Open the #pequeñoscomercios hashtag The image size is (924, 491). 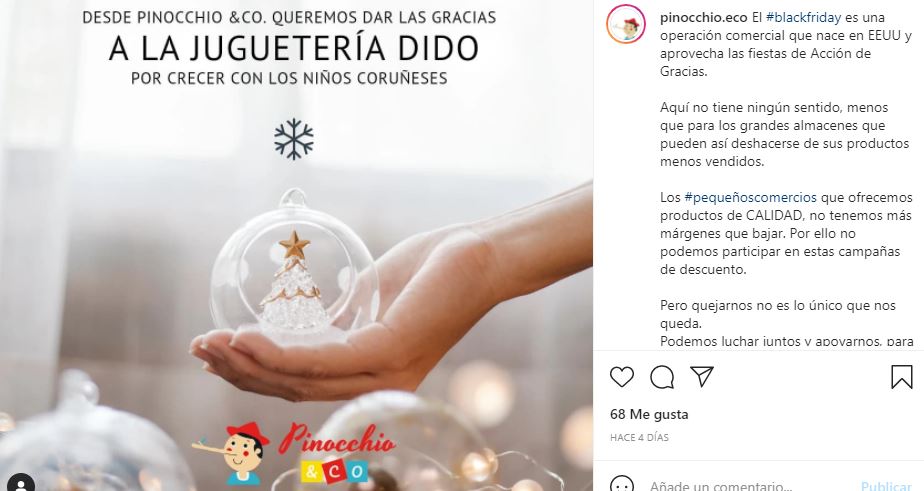pyautogui.click(x=750, y=197)
